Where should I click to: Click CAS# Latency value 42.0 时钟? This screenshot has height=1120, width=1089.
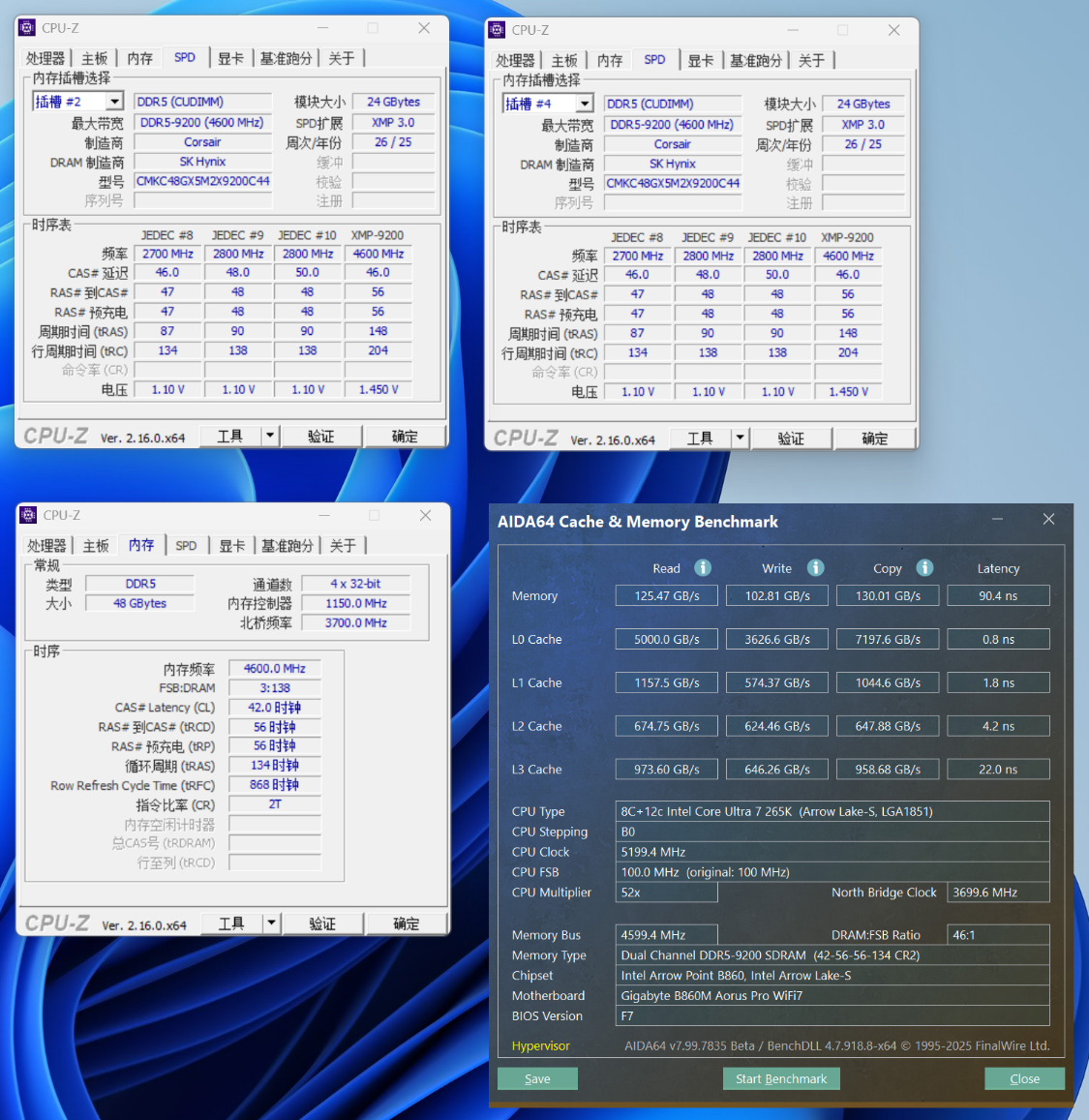point(275,708)
